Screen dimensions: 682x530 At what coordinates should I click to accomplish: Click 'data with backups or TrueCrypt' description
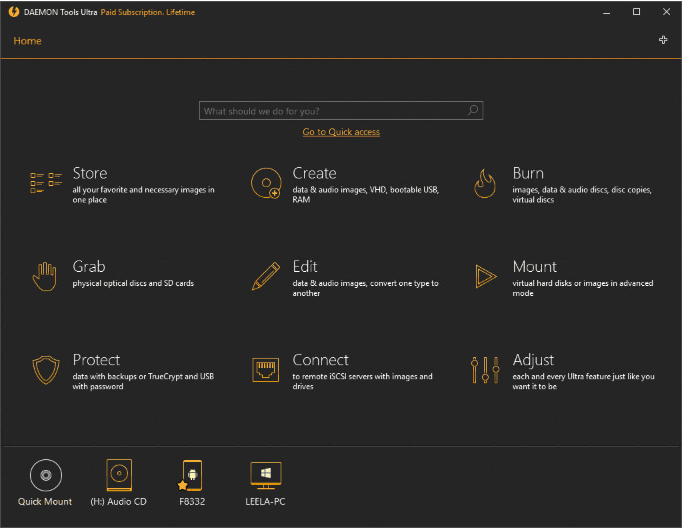[143, 381]
